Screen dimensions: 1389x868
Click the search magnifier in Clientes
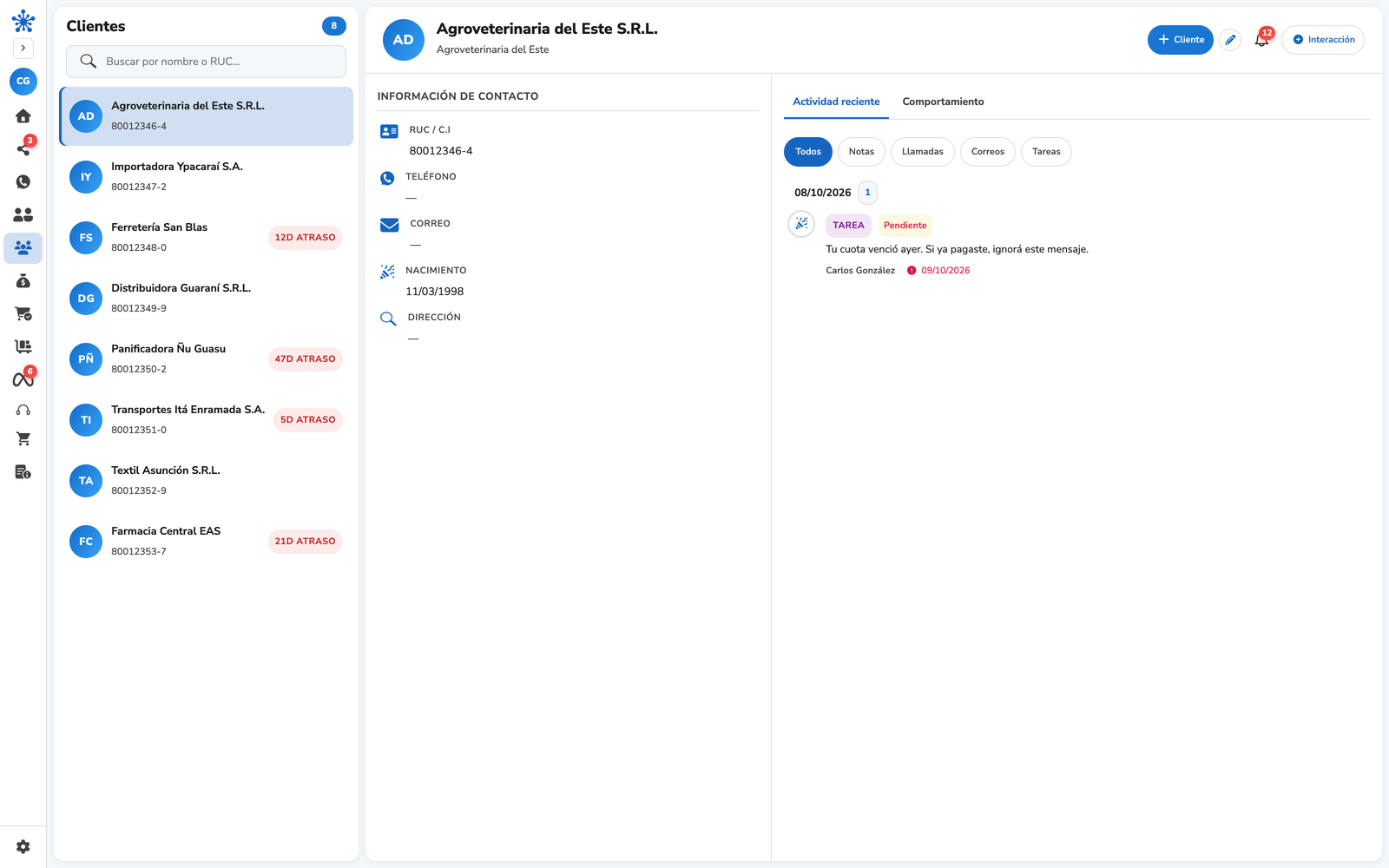(x=88, y=62)
